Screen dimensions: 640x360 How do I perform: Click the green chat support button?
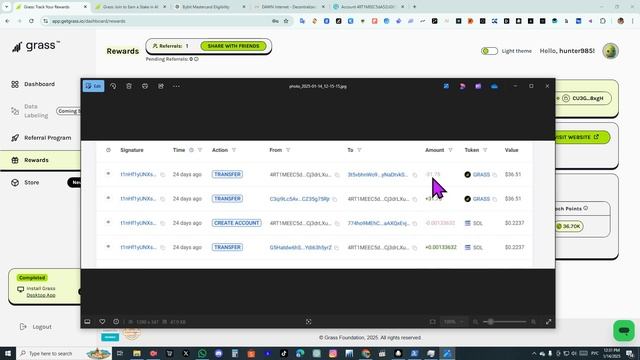pyautogui.click(x=624, y=331)
